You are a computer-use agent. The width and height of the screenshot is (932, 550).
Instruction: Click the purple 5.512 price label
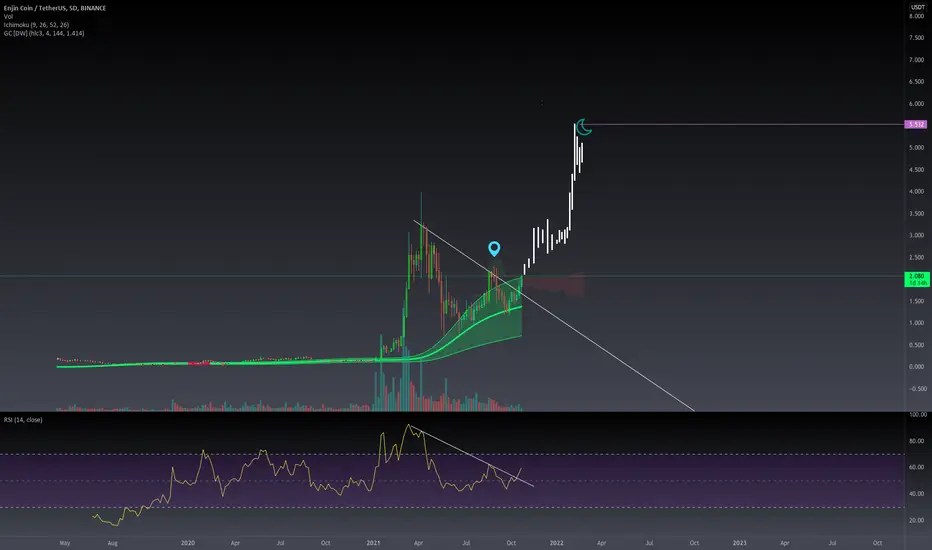point(915,124)
